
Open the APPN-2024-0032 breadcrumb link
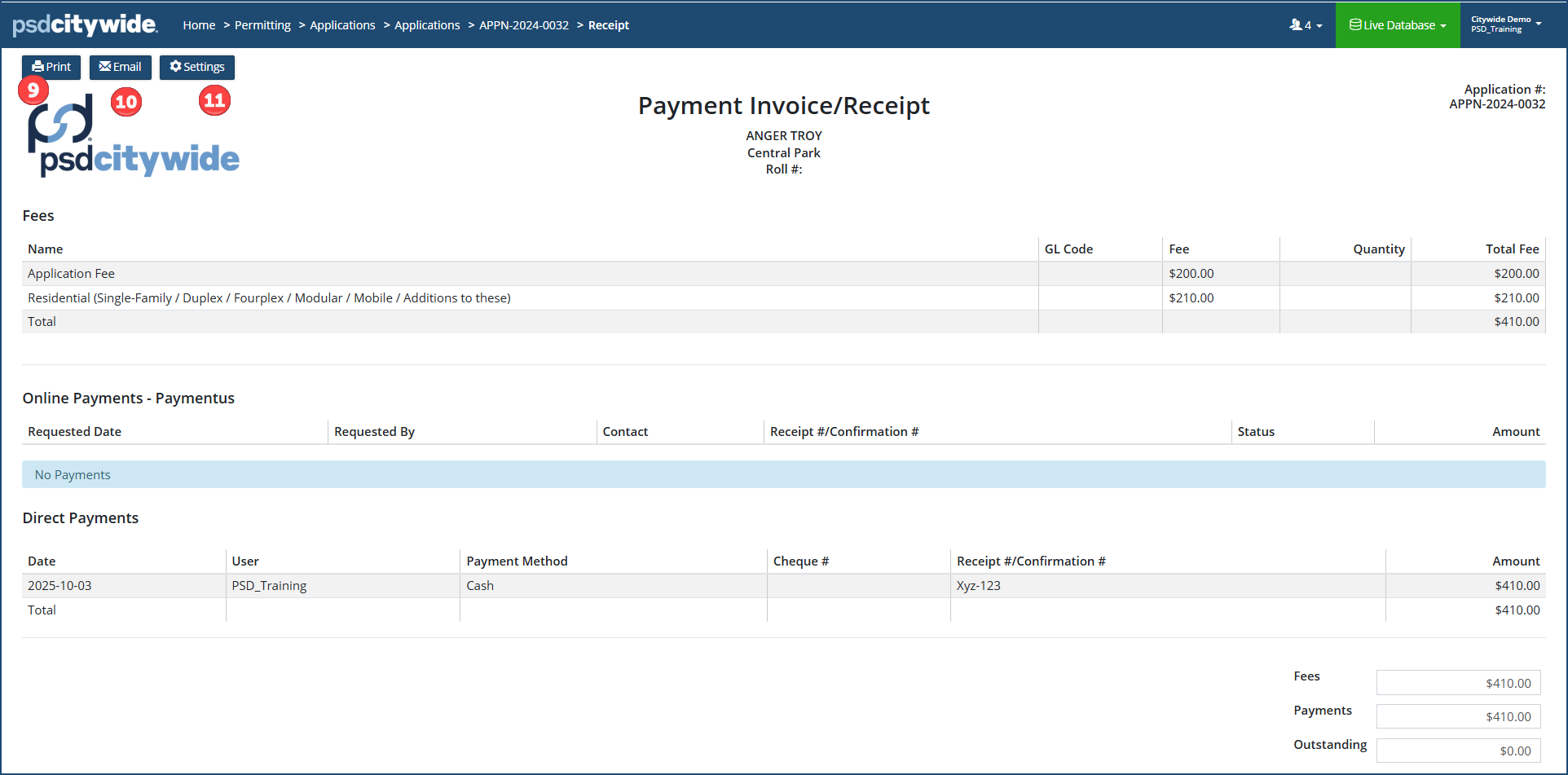(x=524, y=25)
